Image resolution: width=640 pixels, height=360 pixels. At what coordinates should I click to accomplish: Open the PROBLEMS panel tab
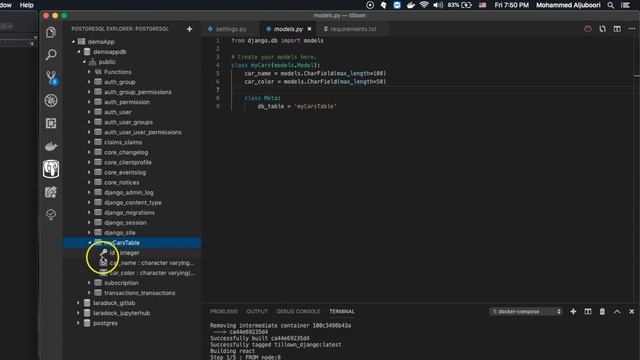[x=224, y=311]
